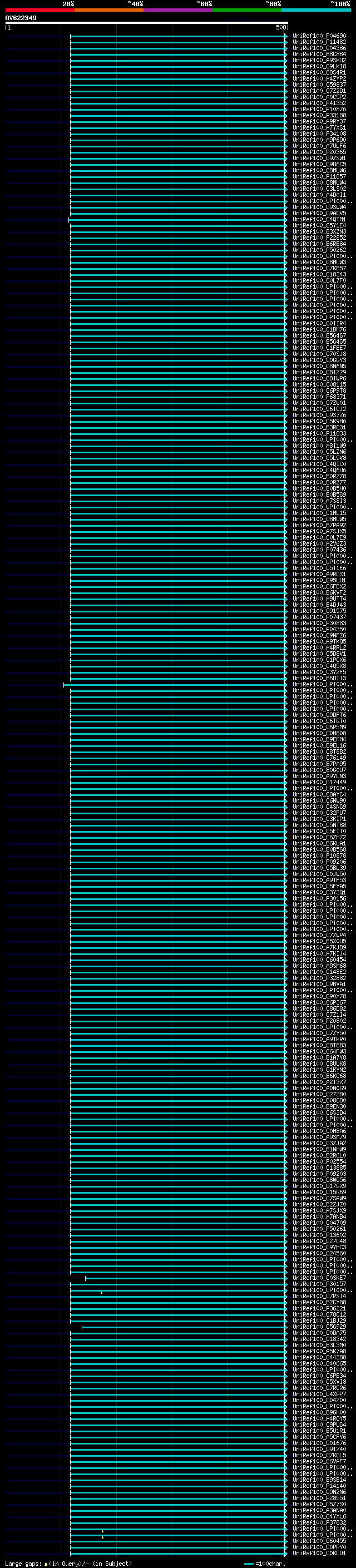Select the UniRef100_B9EMM4 label

[319, 740]
